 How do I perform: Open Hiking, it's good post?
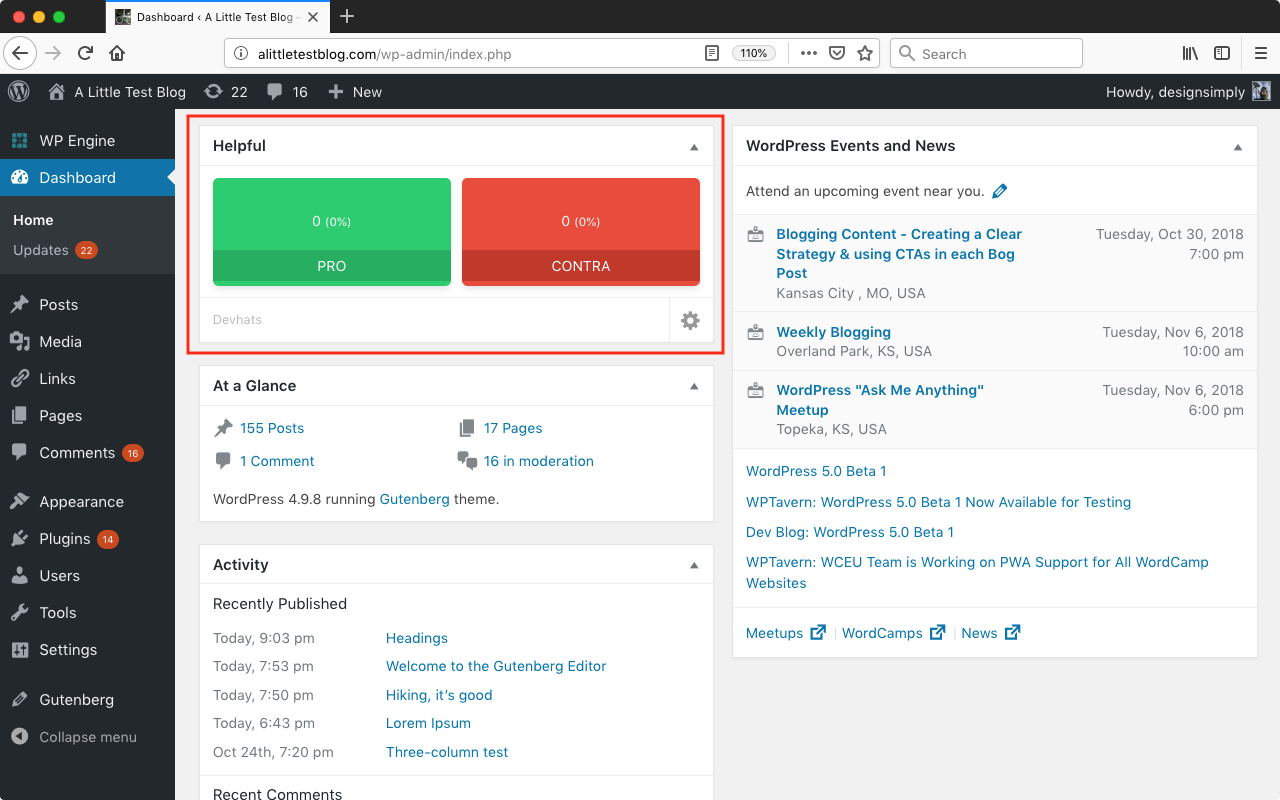click(x=439, y=695)
